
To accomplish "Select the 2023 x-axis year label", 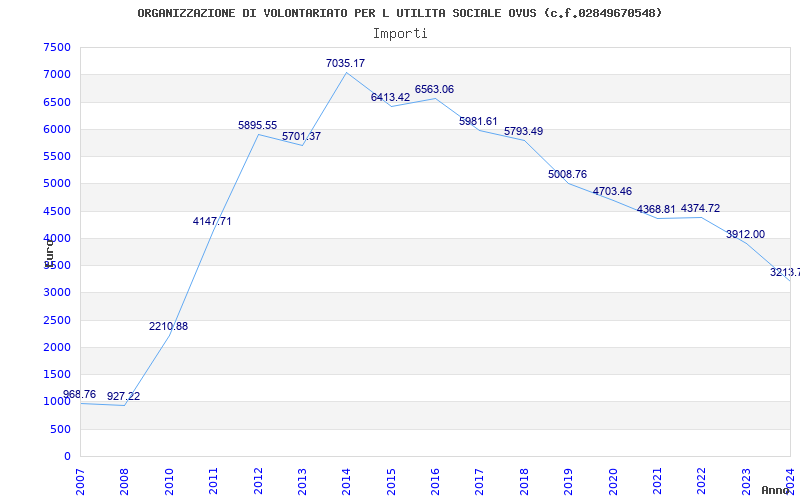I will [x=746, y=481].
